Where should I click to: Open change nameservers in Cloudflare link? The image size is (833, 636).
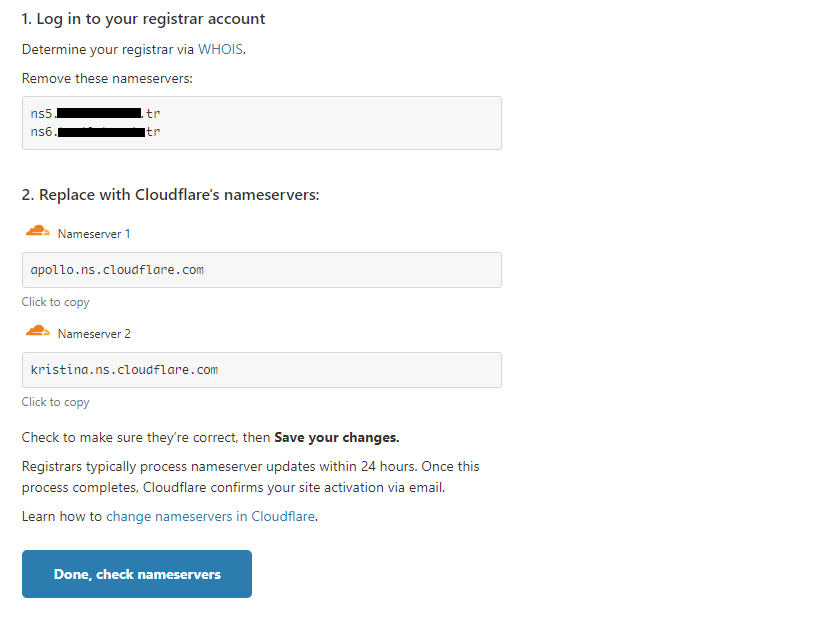pyautogui.click(x=211, y=516)
